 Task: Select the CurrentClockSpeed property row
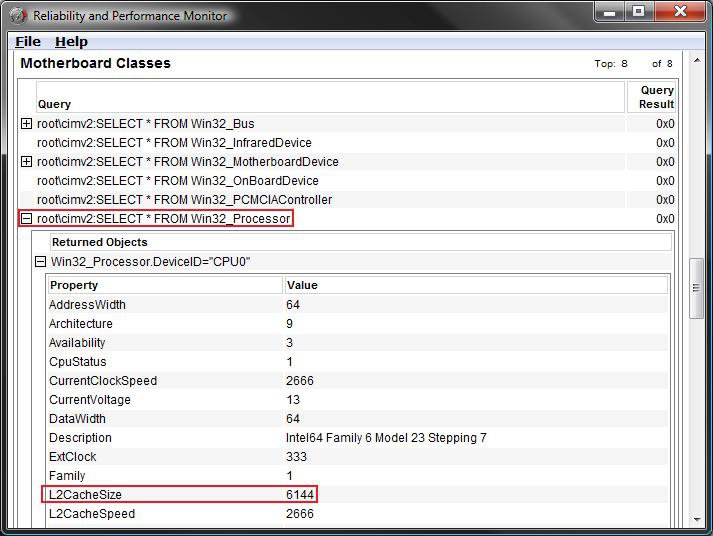[x=102, y=381]
